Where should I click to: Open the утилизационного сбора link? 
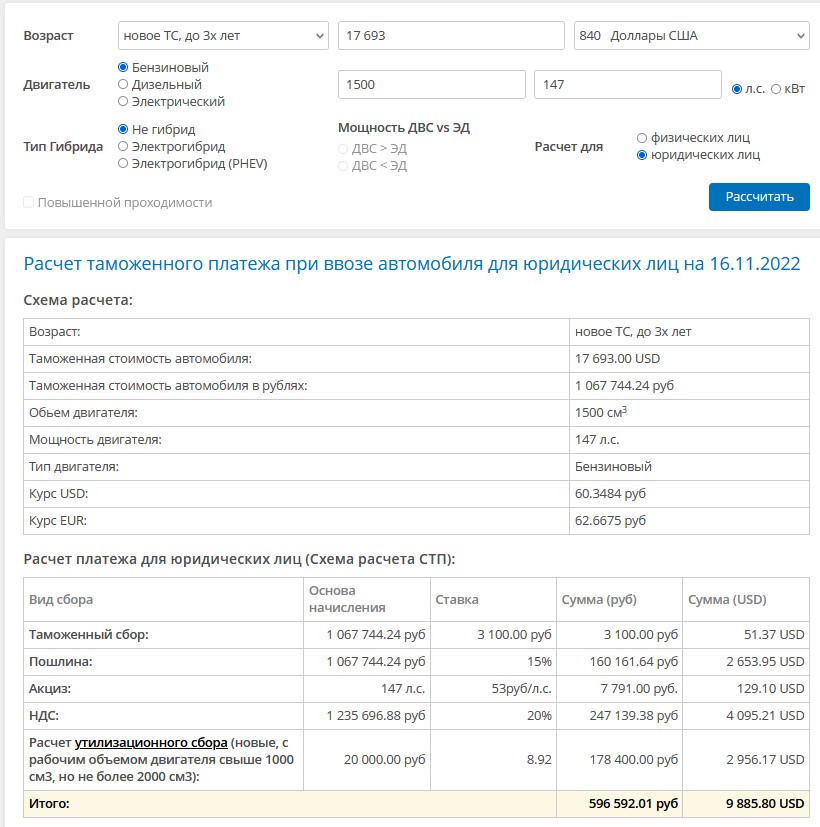[x=151, y=743]
